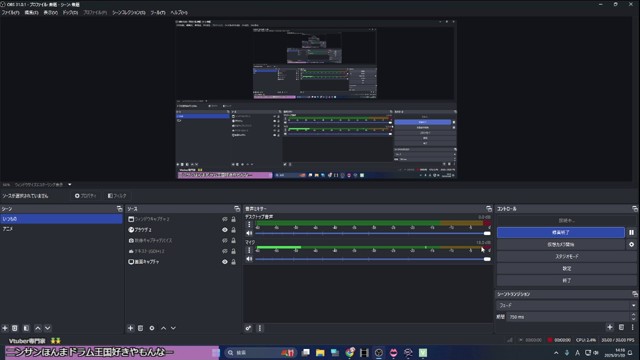
Task: Select the いつもの scene
Action: 61,219
